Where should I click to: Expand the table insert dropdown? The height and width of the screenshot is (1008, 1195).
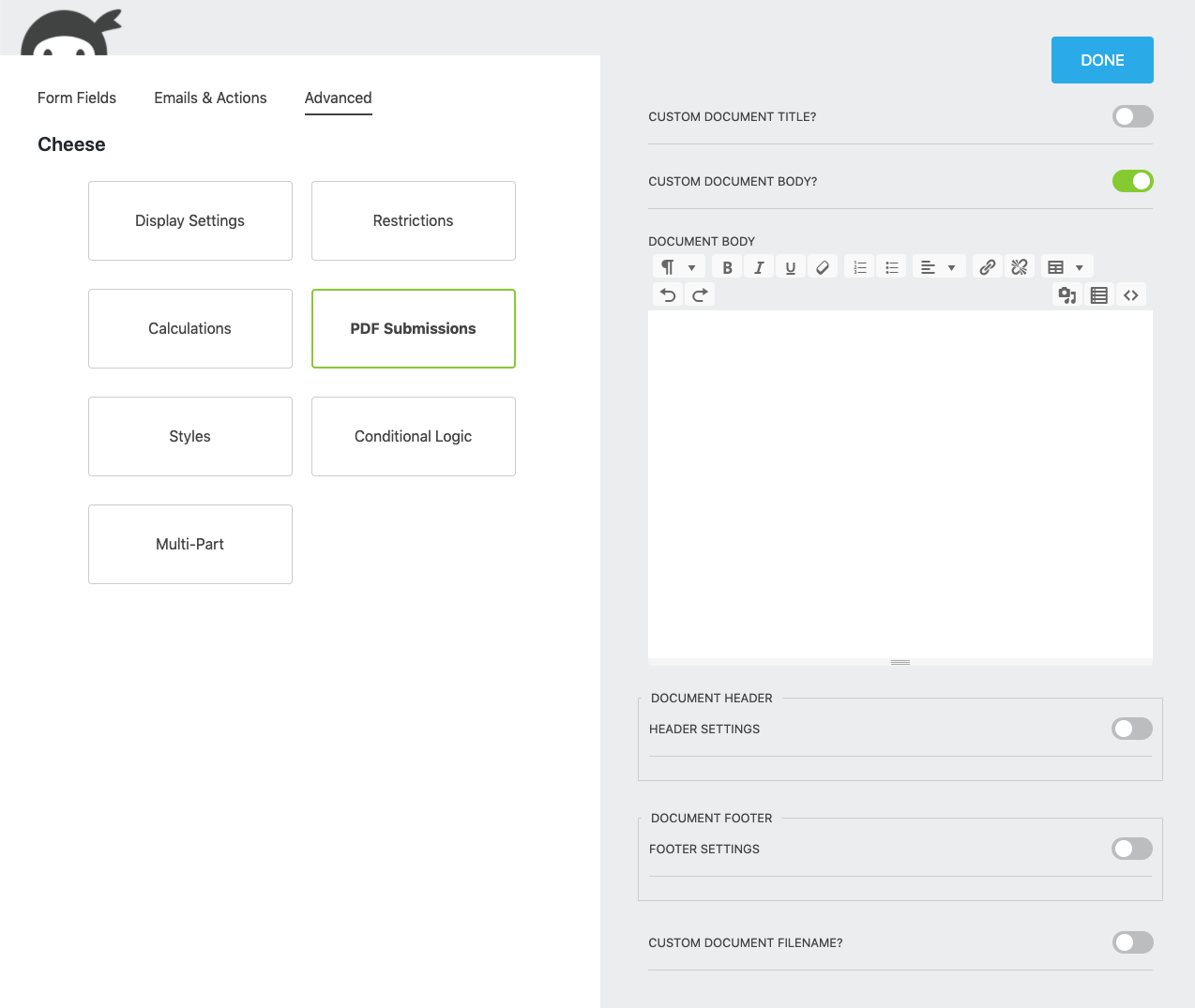pyautogui.click(x=1066, y=266)
